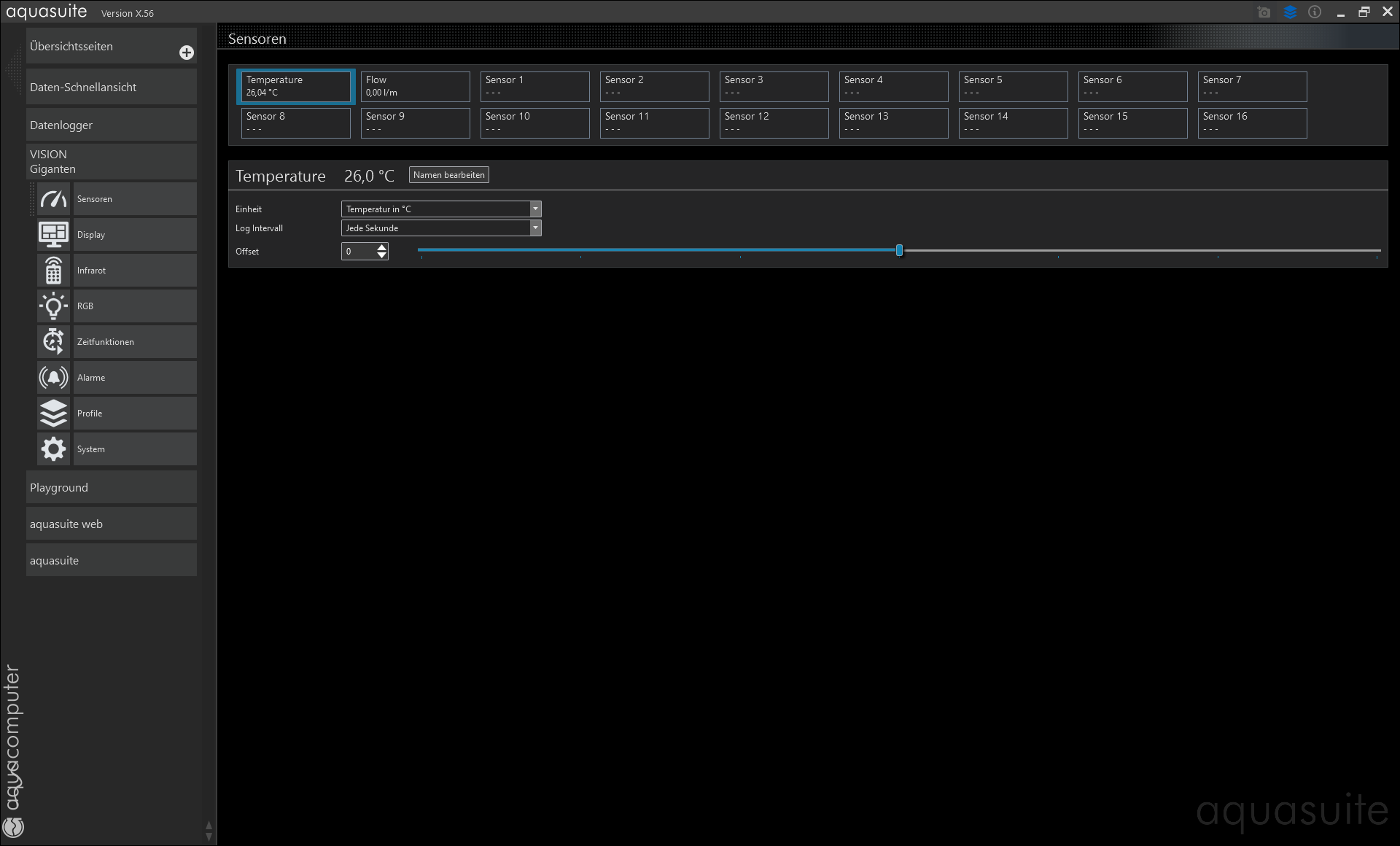Expand the VISION Giganten device section
The width and height of the screenshot is (1400, 846).
pyautogui.click(x=111, y=162)
